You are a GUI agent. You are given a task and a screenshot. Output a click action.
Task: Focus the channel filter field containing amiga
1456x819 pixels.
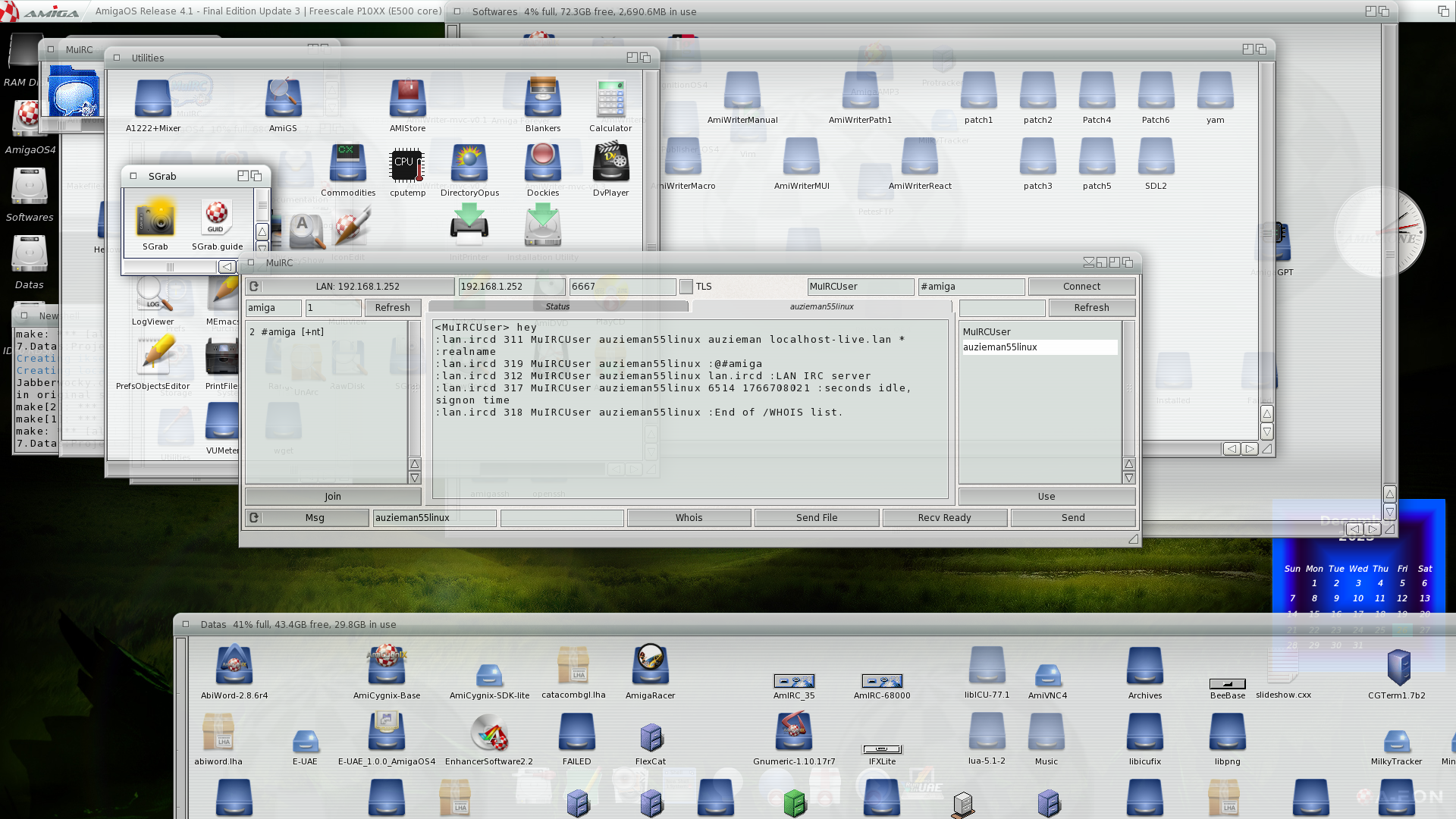[x=274, y=308]
